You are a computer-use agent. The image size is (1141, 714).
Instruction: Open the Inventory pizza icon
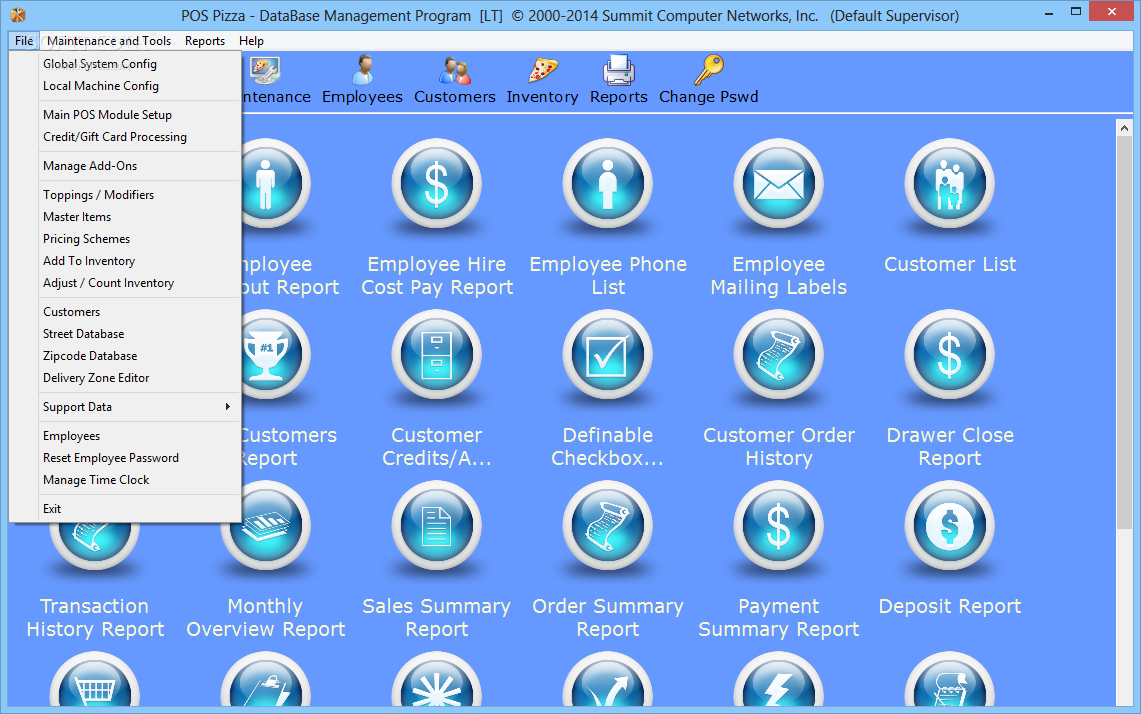coord(542,71)
